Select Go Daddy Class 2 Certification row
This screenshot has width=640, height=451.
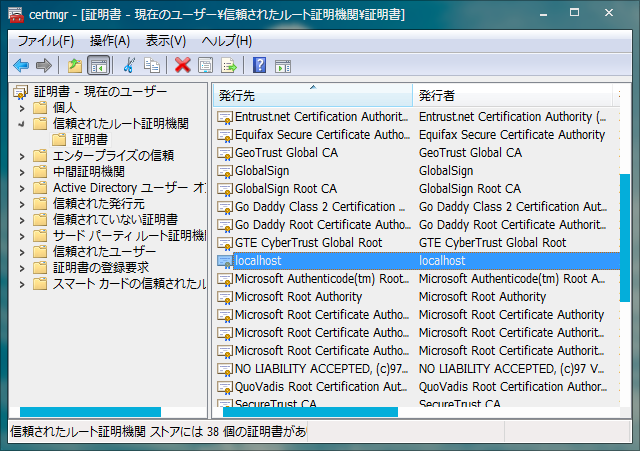pos(416,207)
